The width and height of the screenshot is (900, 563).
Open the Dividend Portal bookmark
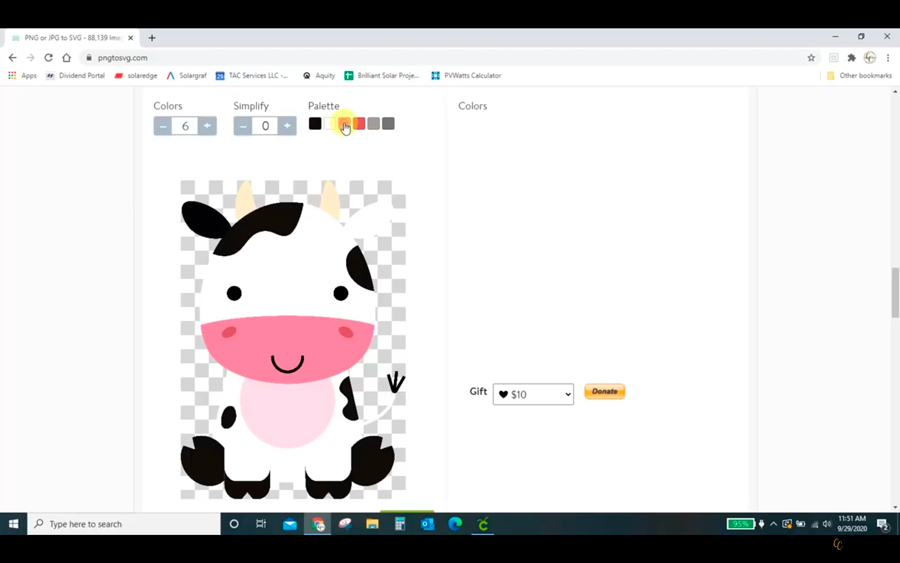click(75, 75)
